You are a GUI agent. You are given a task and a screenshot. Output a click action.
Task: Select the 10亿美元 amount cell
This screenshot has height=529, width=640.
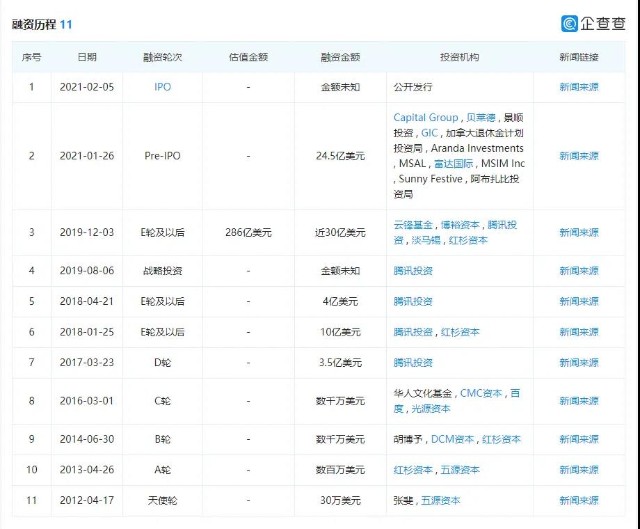[340, 332]
